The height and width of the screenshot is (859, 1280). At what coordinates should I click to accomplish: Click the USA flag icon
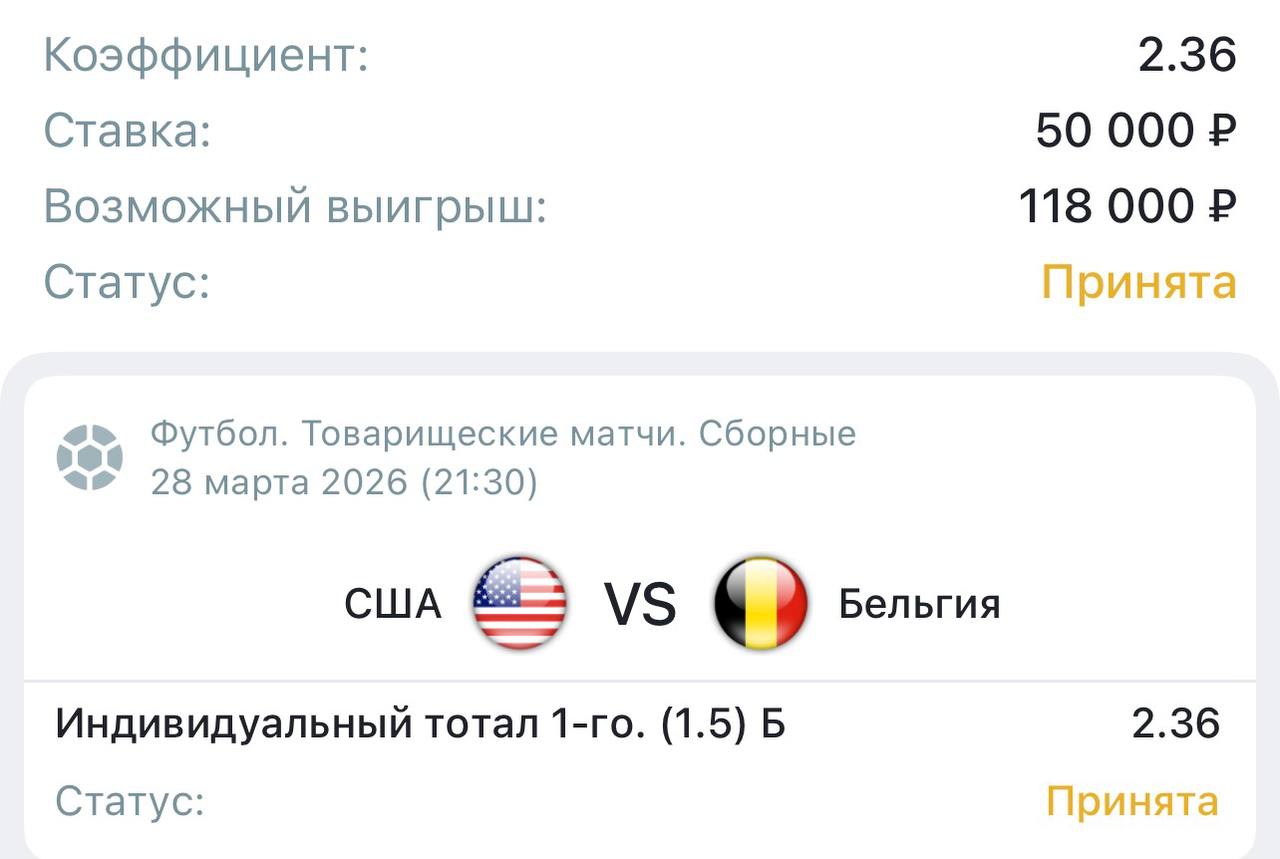click(x=520, y=604)
